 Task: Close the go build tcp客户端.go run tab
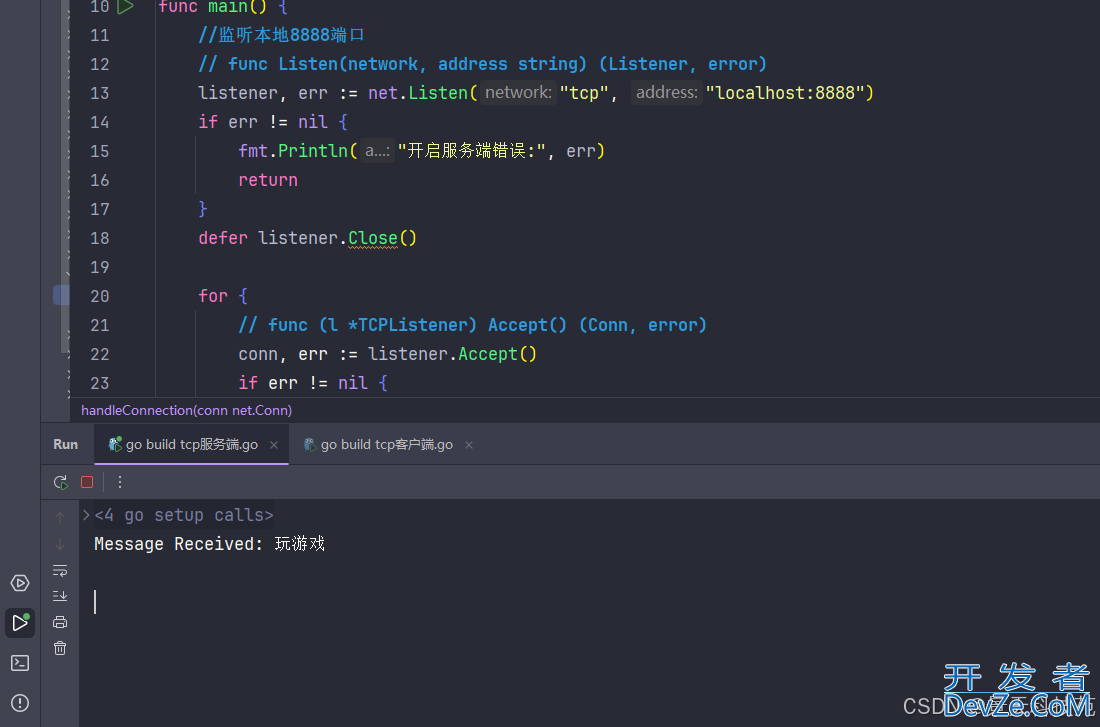click(x=469, y=445)
